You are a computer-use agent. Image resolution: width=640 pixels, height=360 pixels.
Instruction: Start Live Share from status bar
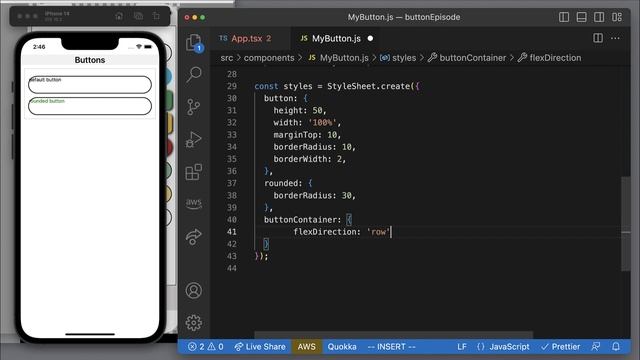pyautogui.click(x=260, y=347)
